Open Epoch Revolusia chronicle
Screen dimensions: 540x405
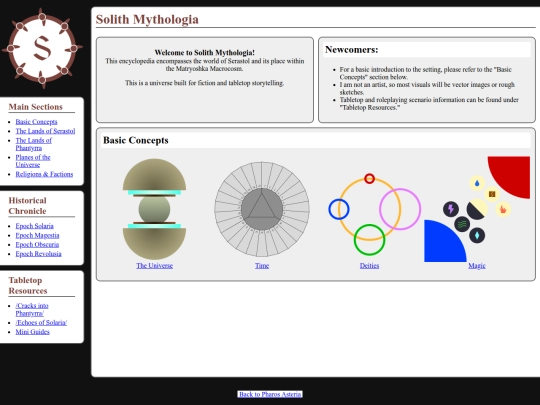pyautogui.click(x=38, y=254)
